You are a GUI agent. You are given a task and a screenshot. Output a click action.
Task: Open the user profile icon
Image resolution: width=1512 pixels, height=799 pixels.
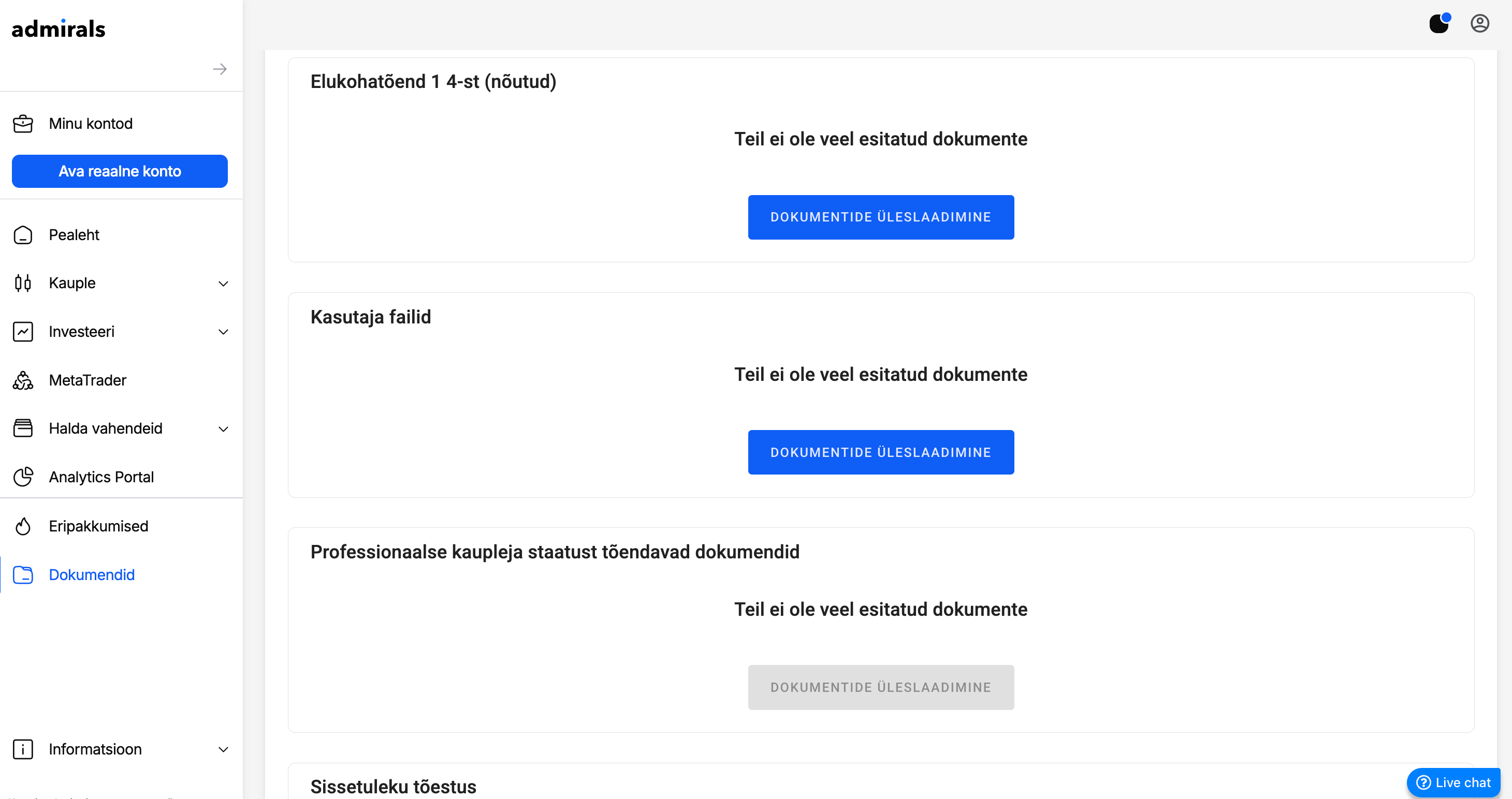[1480, 23]
